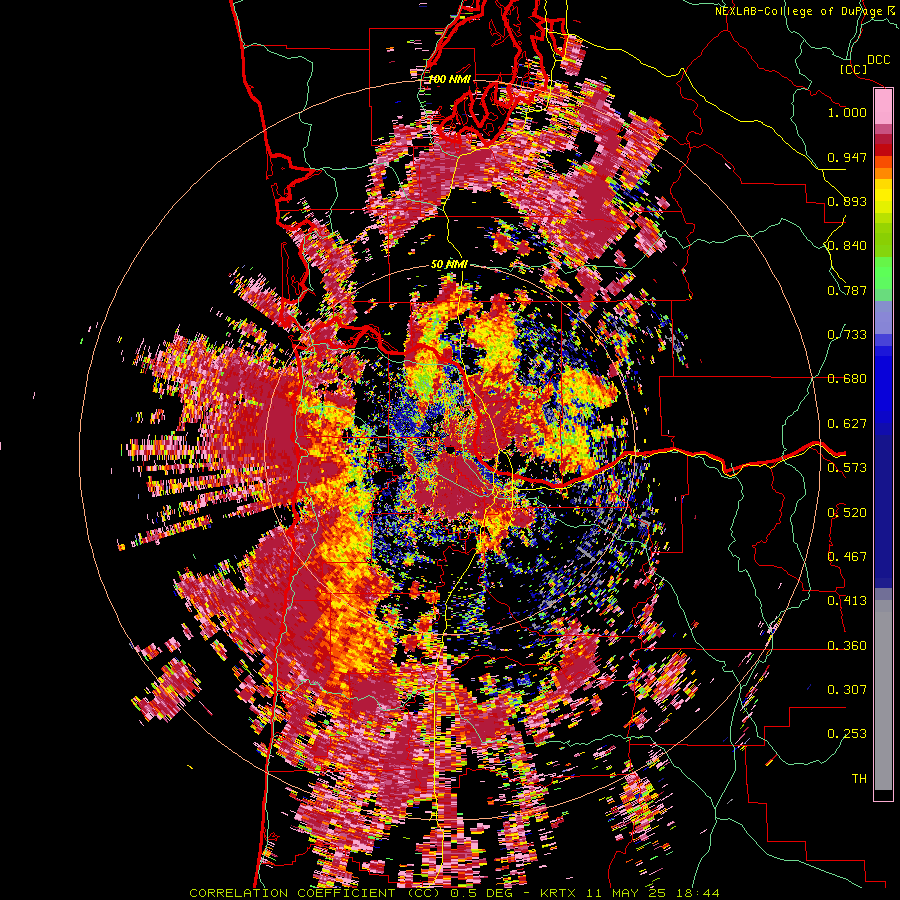Click the 0.5 DEG elevation text
Screen dimensions: 900x900
coord(483,893)
